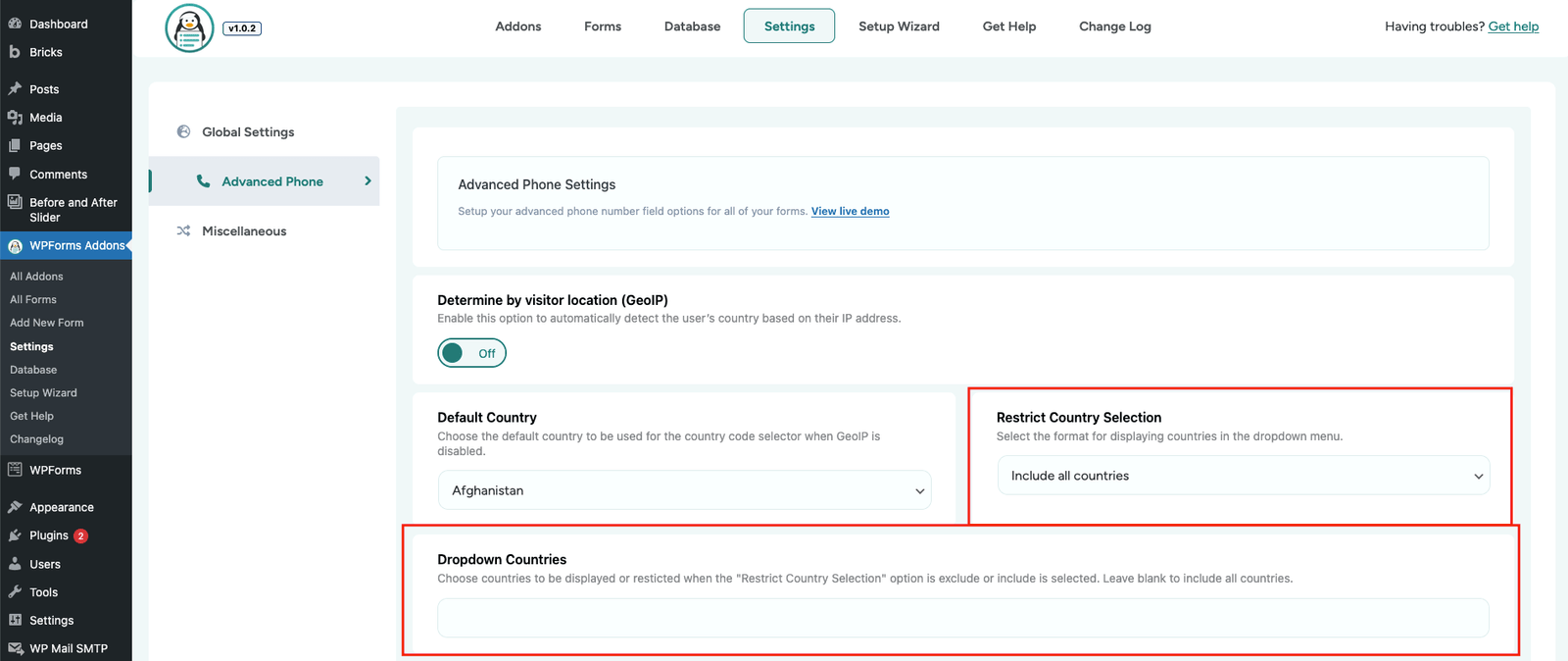Expand the Advanced Phone chevron arrow

click(x=367, y=181)
